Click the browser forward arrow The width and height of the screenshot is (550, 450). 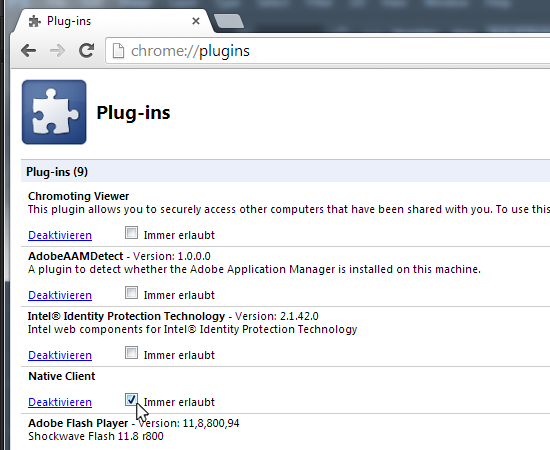pyautogui.click(x=57, y=51)
